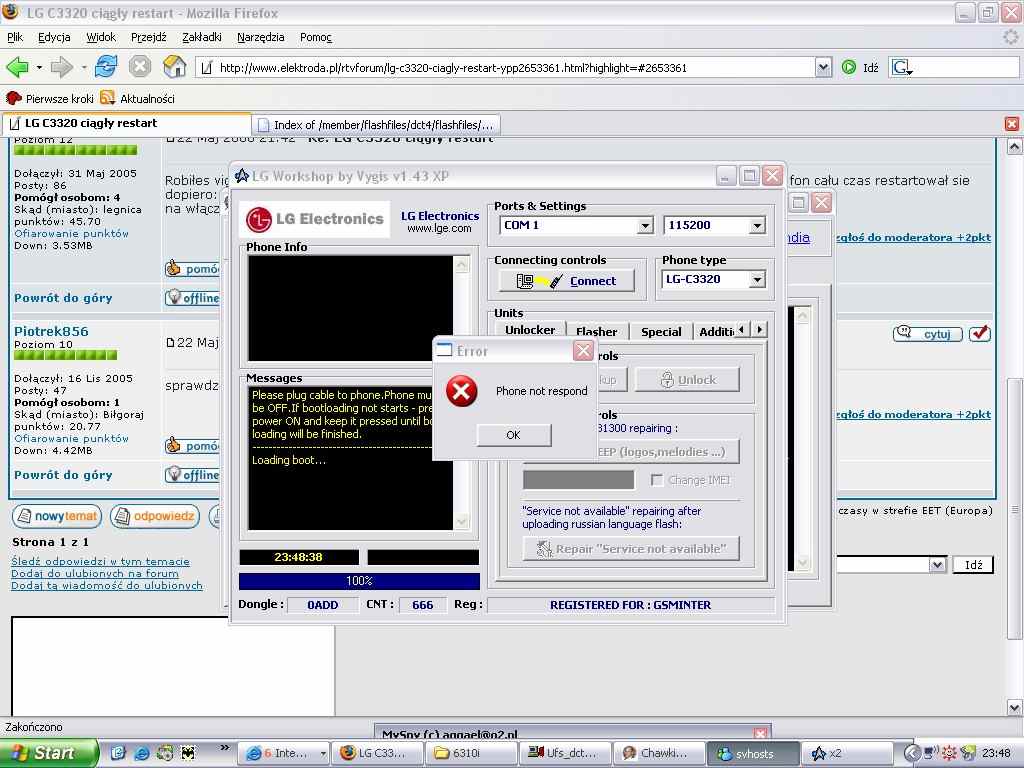Click the Reload page icon
The image size is (1024, 768).
point(106,67)
